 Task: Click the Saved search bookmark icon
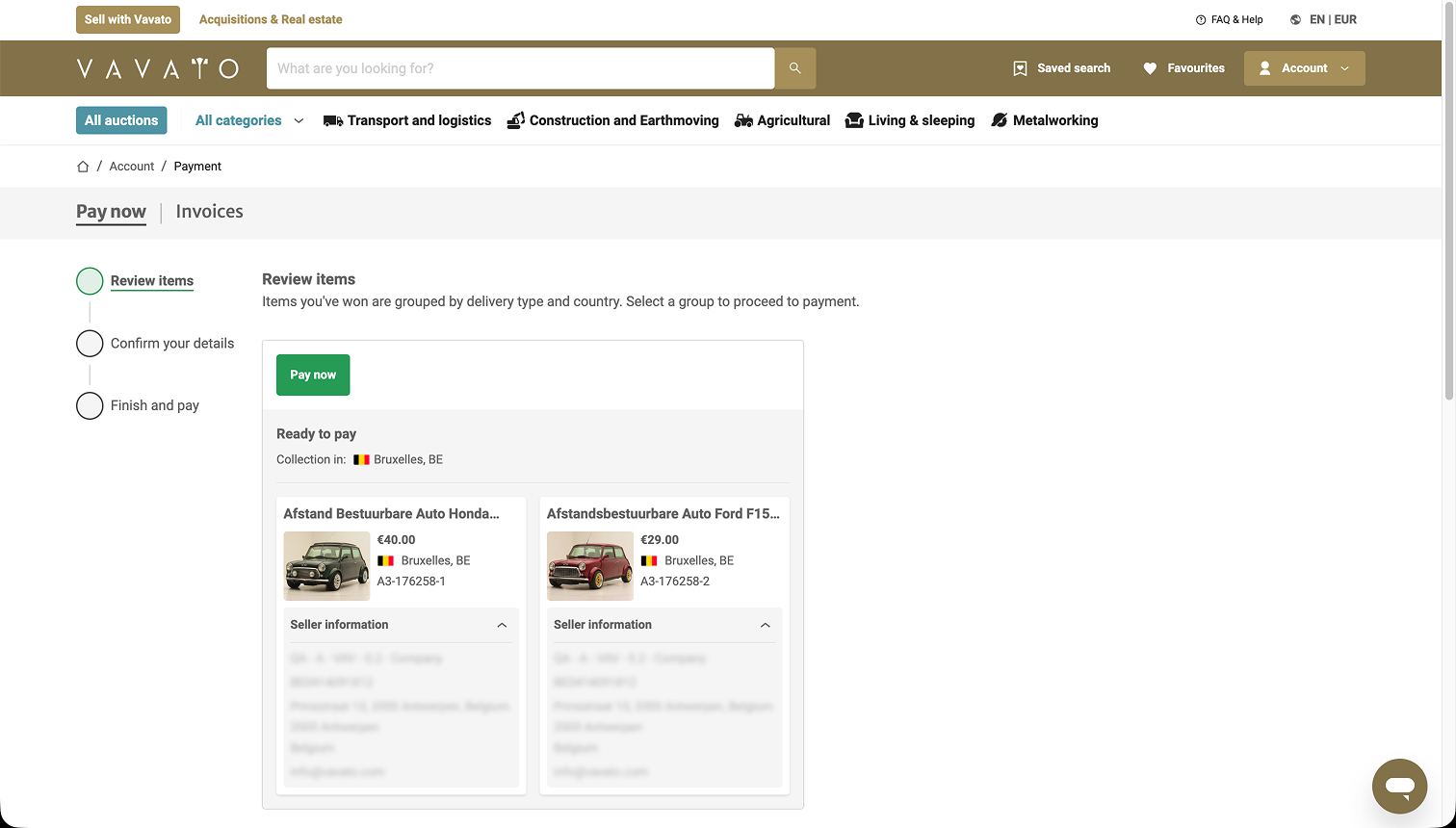1020,68
